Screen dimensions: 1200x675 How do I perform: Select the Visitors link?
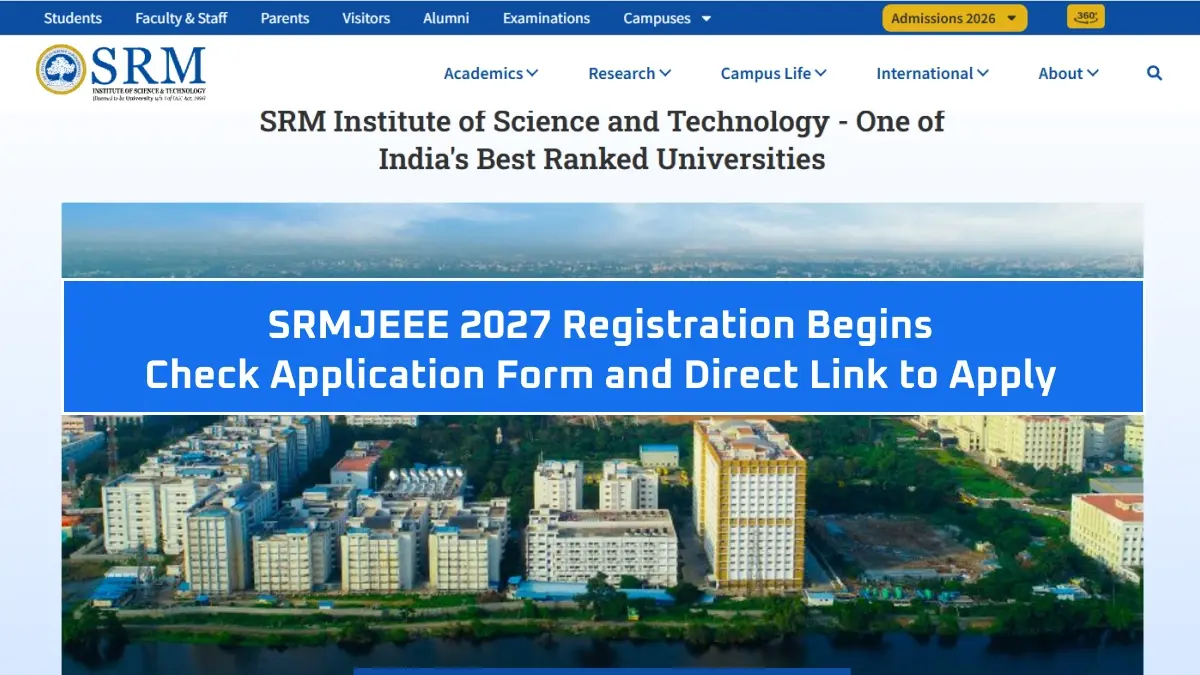click(x=366, y=18)
